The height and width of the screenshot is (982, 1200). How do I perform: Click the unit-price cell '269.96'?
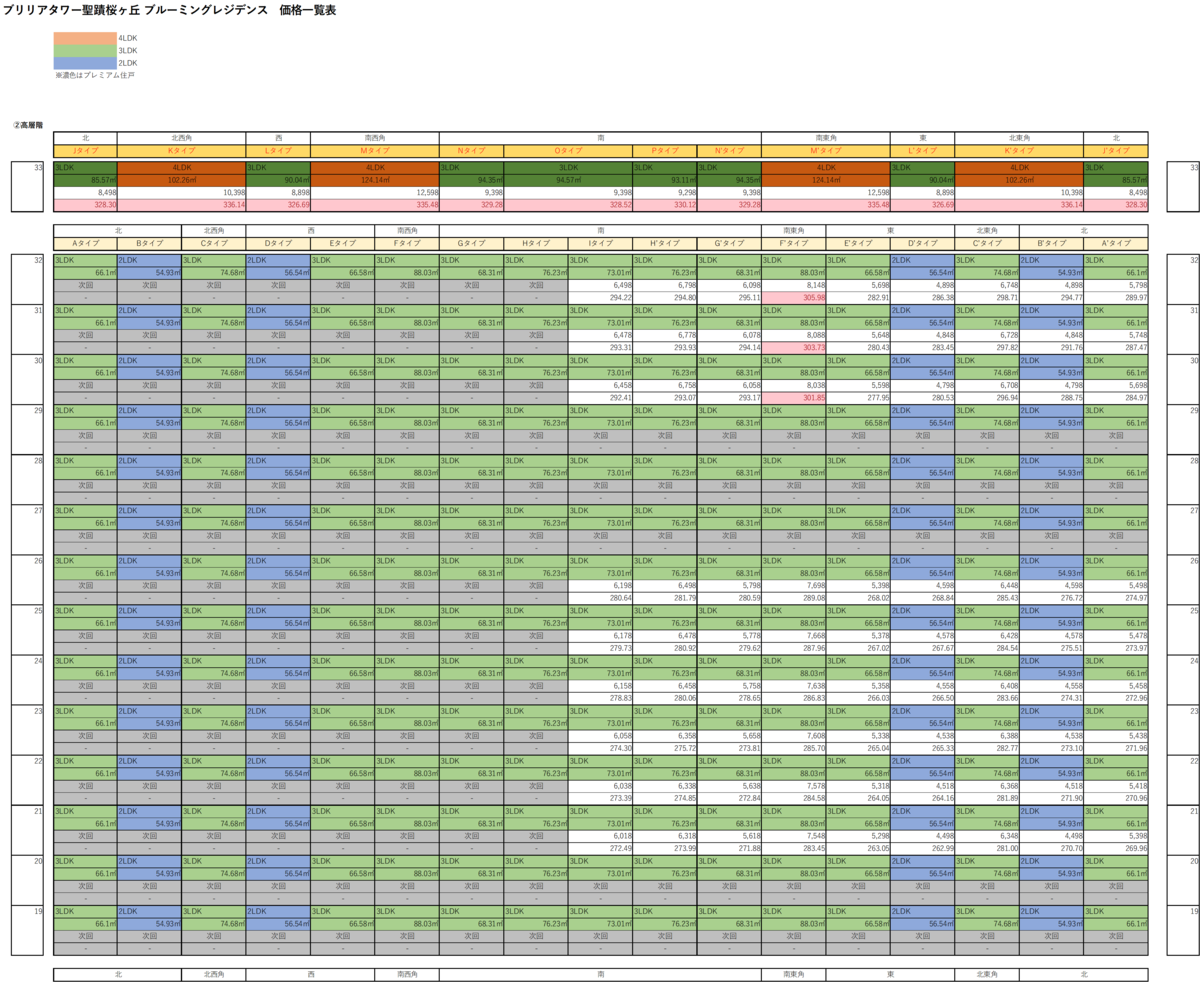pyautogui.click(x=1116, y=848)
